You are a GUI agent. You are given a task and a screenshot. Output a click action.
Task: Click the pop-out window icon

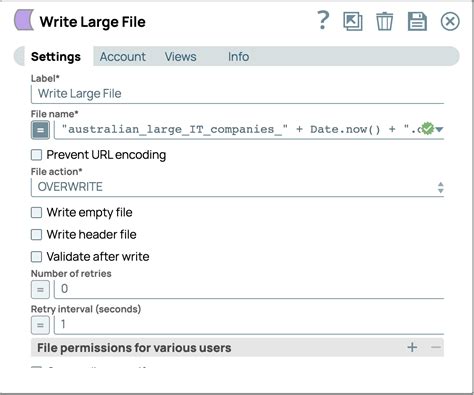click(x=353, y=21)
